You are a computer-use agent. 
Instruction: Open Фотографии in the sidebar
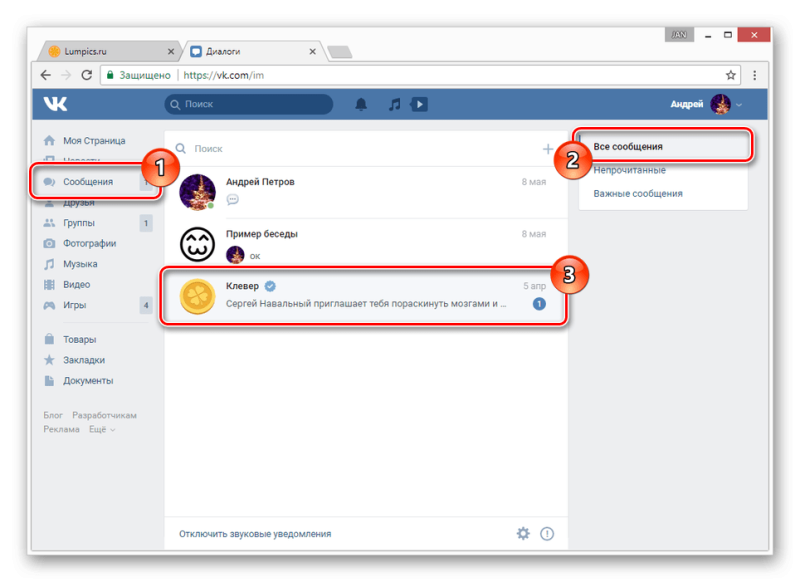(89, 243)
